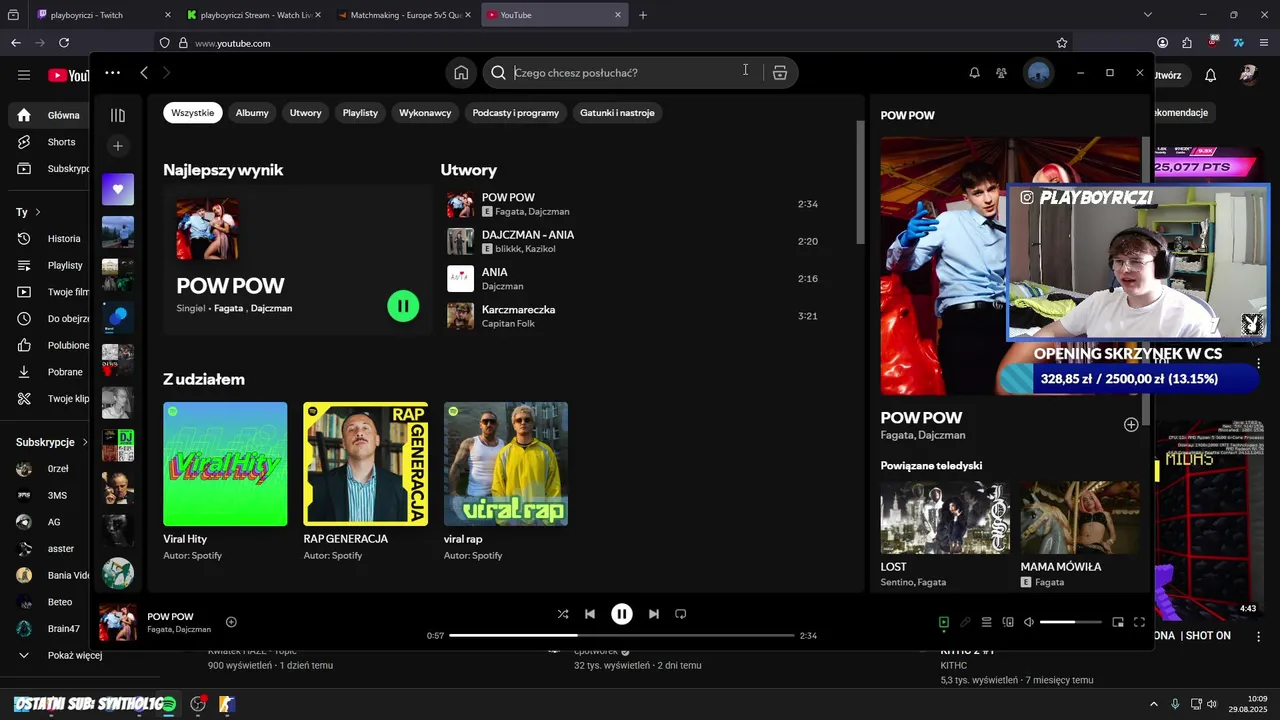Open Spotify notifications bell
The image size is (1280, 720).
coord(974,73)
